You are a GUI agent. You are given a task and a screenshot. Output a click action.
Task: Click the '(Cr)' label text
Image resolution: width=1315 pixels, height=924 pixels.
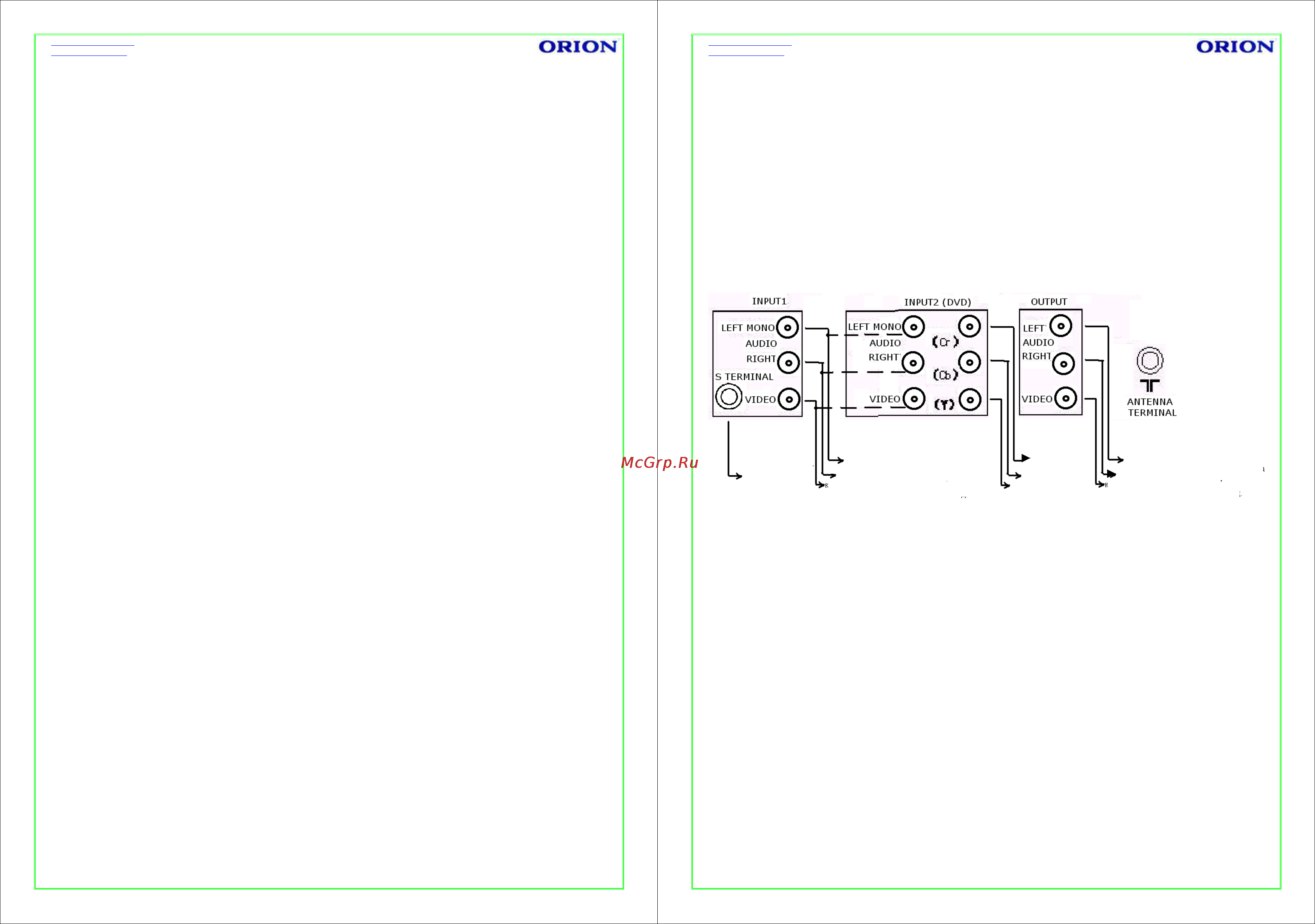click(x=945, y=342)
